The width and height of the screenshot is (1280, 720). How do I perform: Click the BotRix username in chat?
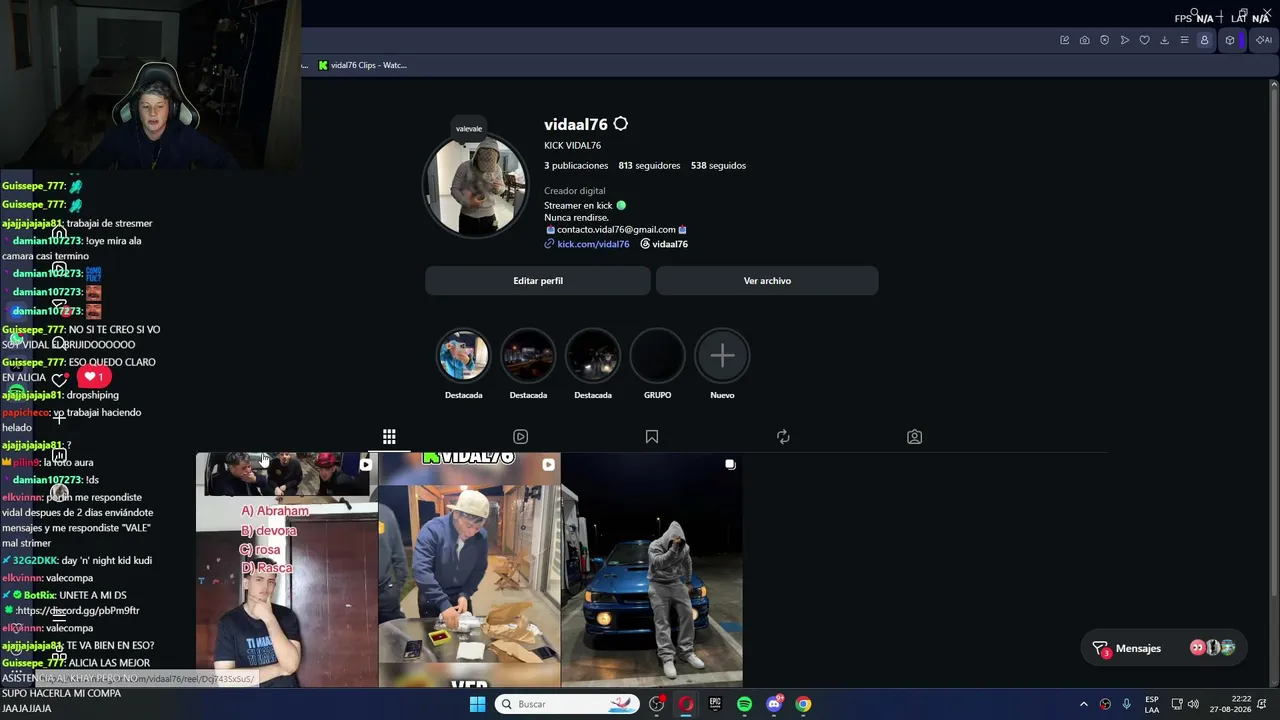pos(39,596)
